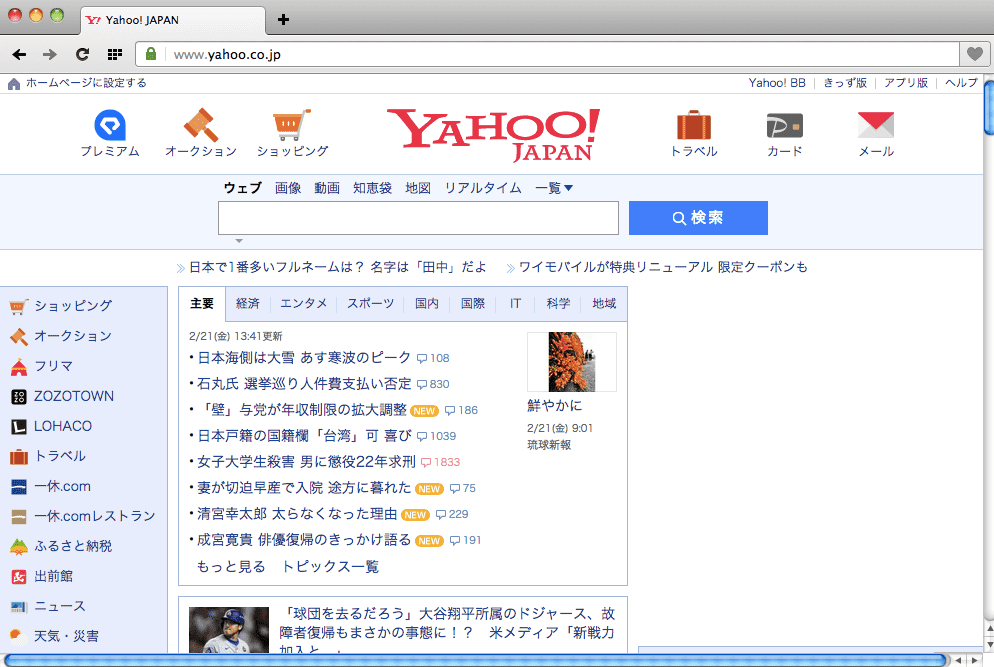This screenshot has width=994, height=667.
Task: Expand the 一覧 search category dropdown
Action: [554, 188]
